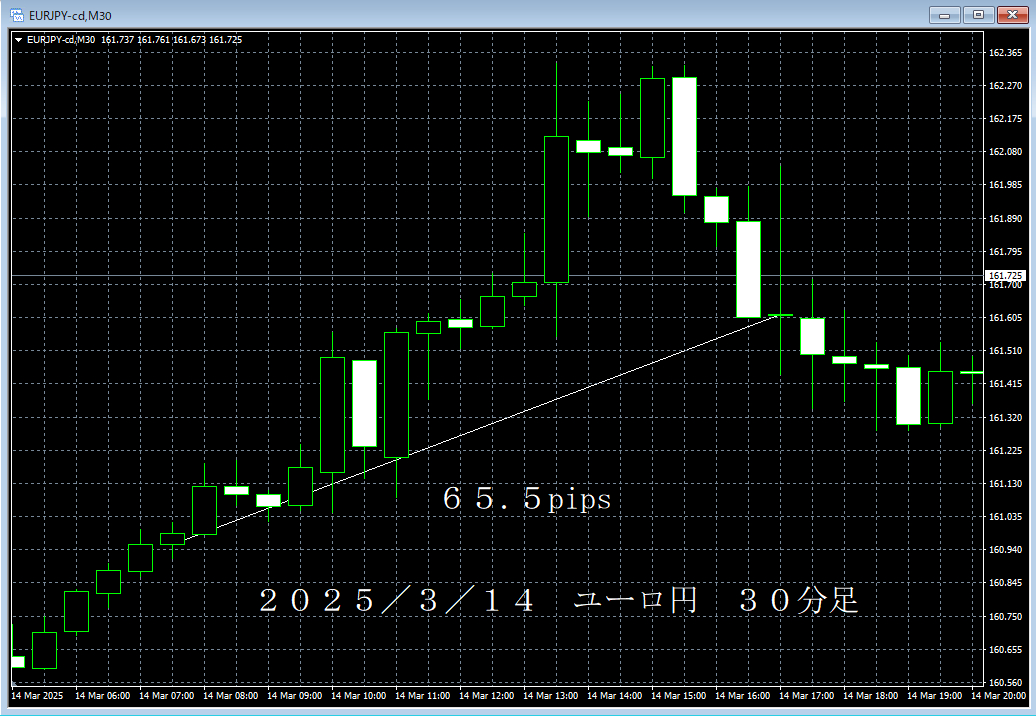
Task: Minimize the EURJPY-cd chart window
Action: 944,15
